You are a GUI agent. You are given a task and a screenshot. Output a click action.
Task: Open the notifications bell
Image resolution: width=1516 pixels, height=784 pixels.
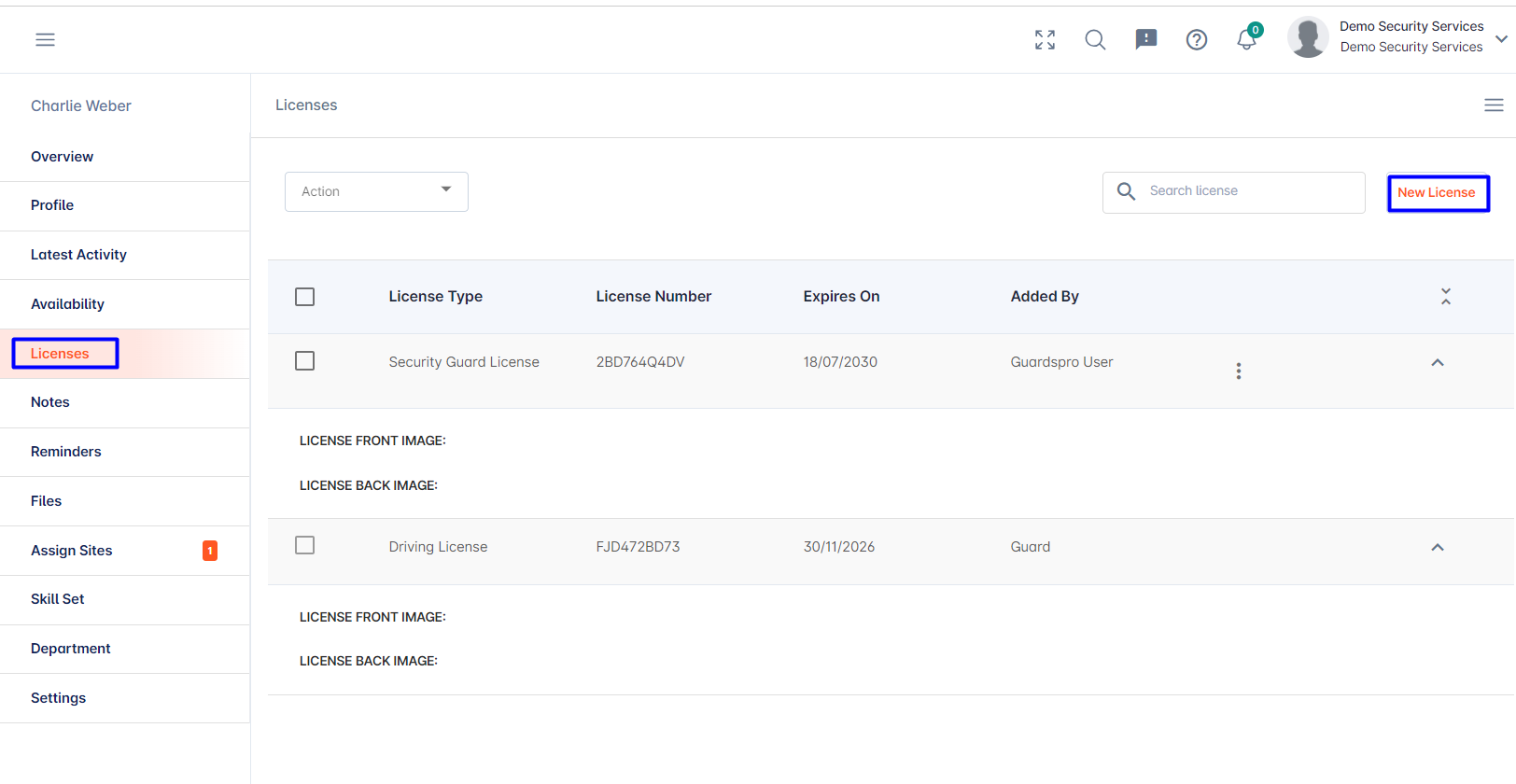tap(1247, 38)
